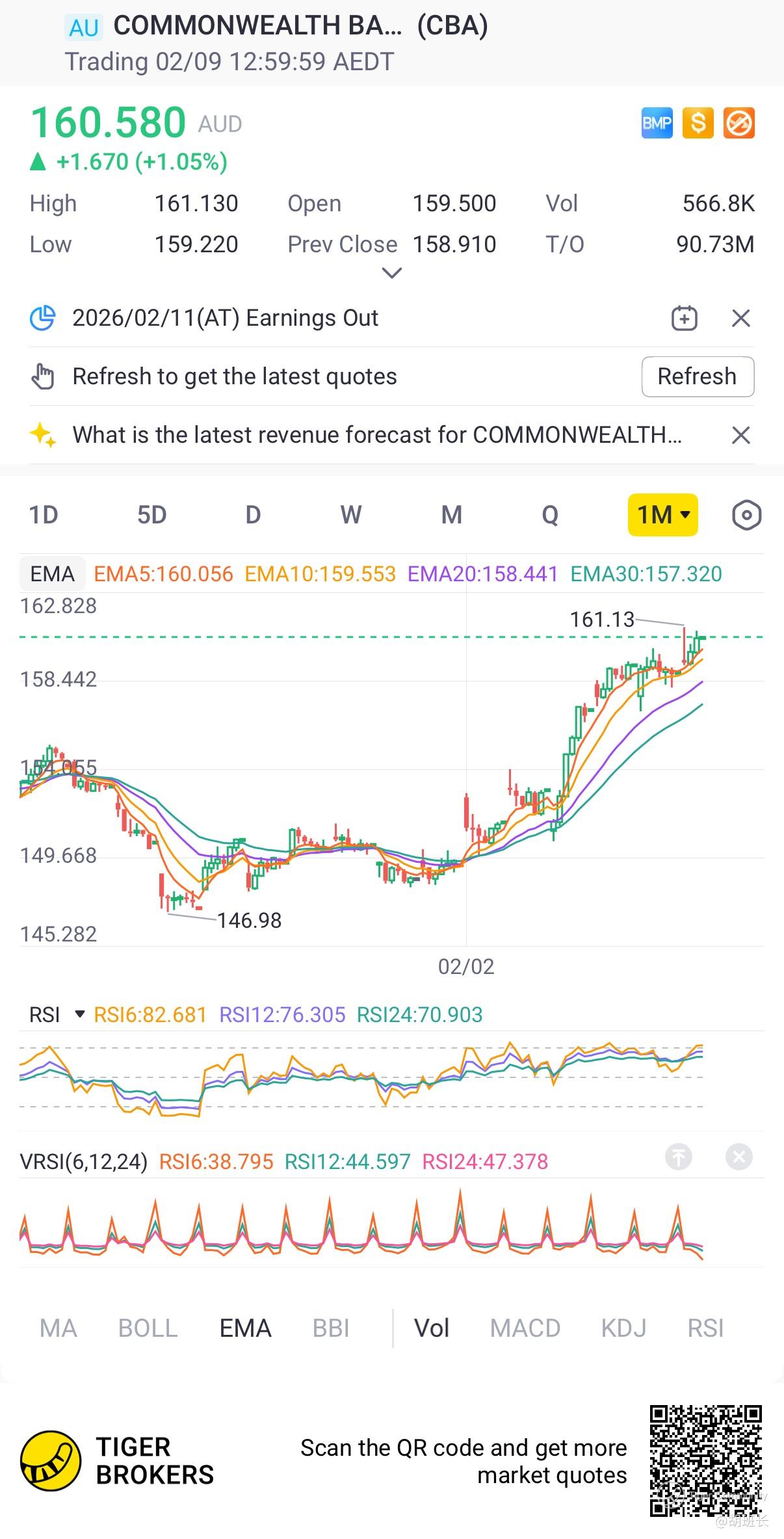
Task: Add earnings date to calendar
Action: [x=684, y=318]
